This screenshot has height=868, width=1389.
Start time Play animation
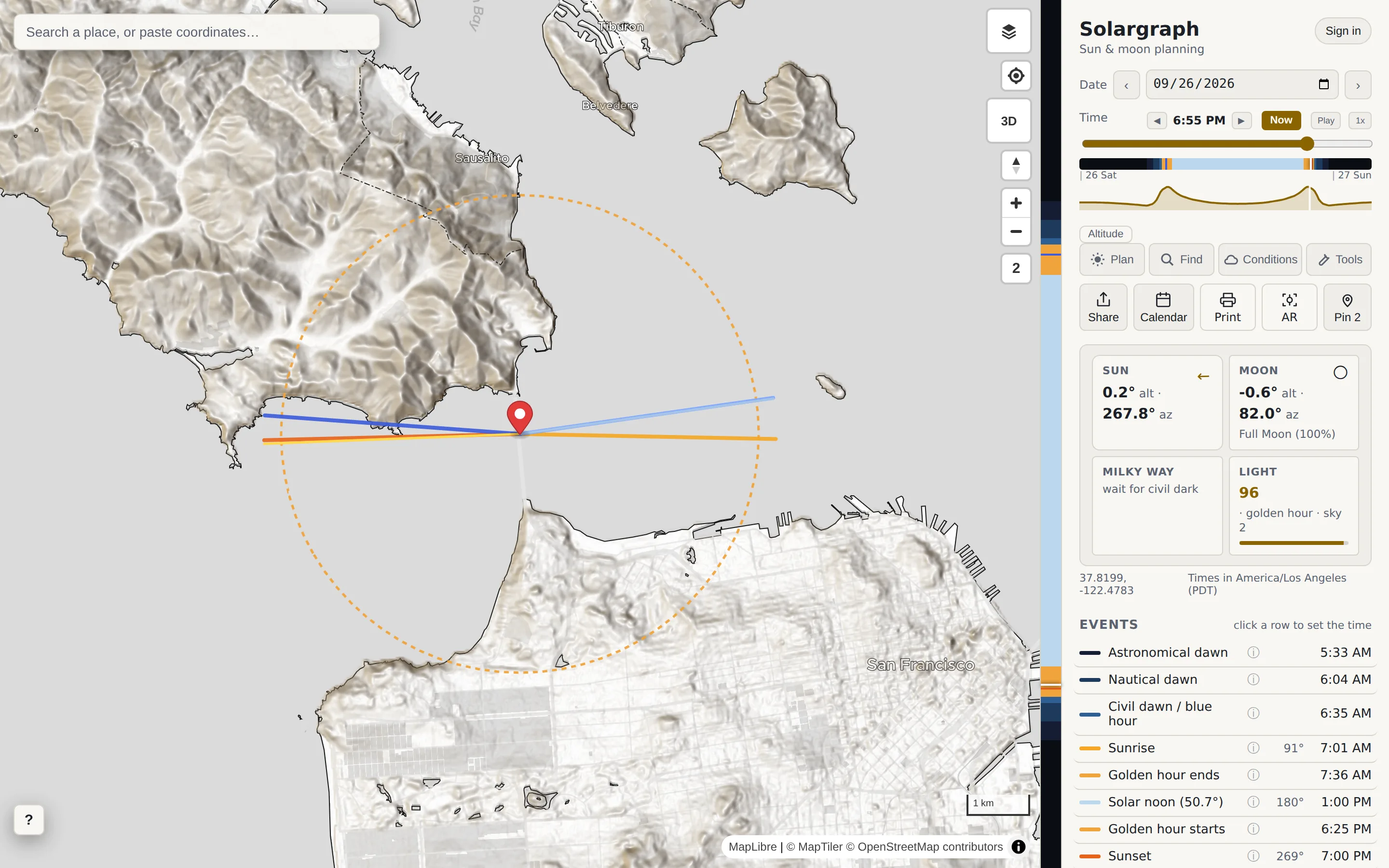click(1325, 121)
